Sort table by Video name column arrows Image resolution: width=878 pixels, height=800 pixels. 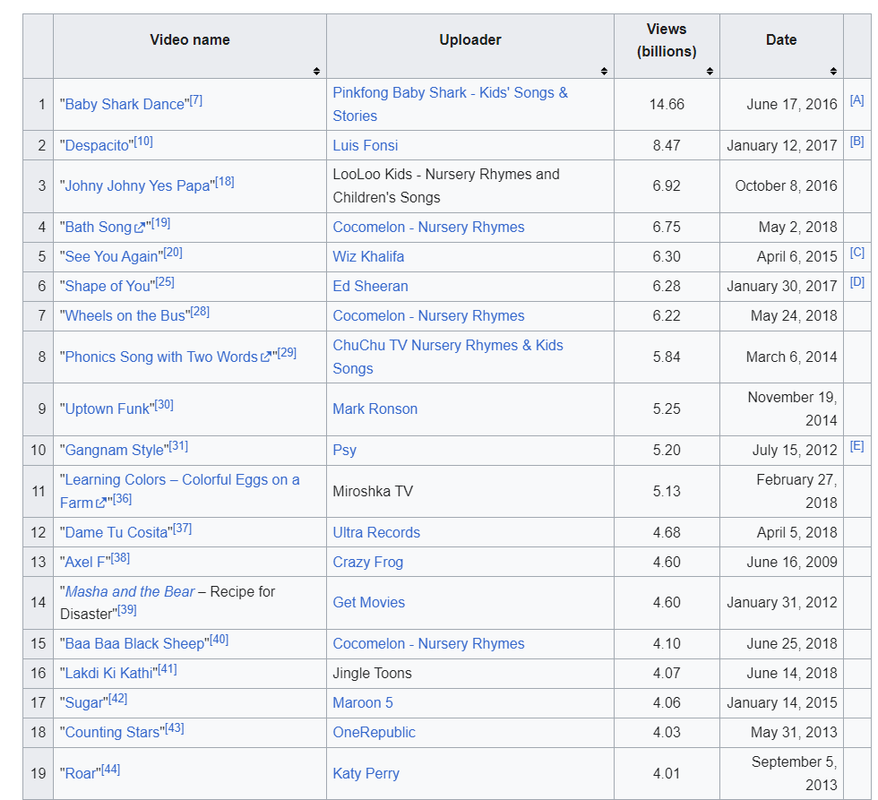(316, 71)
